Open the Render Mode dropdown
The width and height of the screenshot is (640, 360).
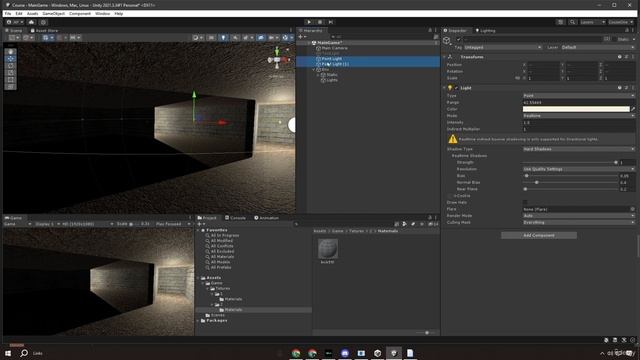click(x=579, y=216)
